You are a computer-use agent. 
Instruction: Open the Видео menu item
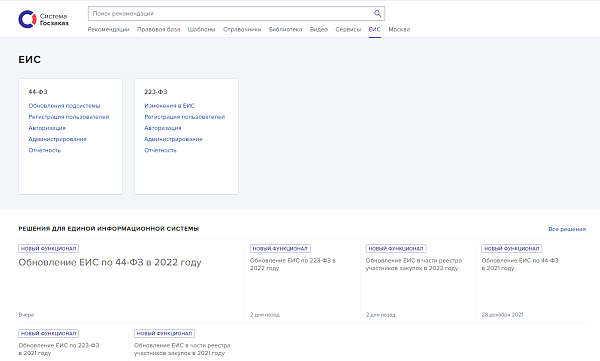(319, 29)
